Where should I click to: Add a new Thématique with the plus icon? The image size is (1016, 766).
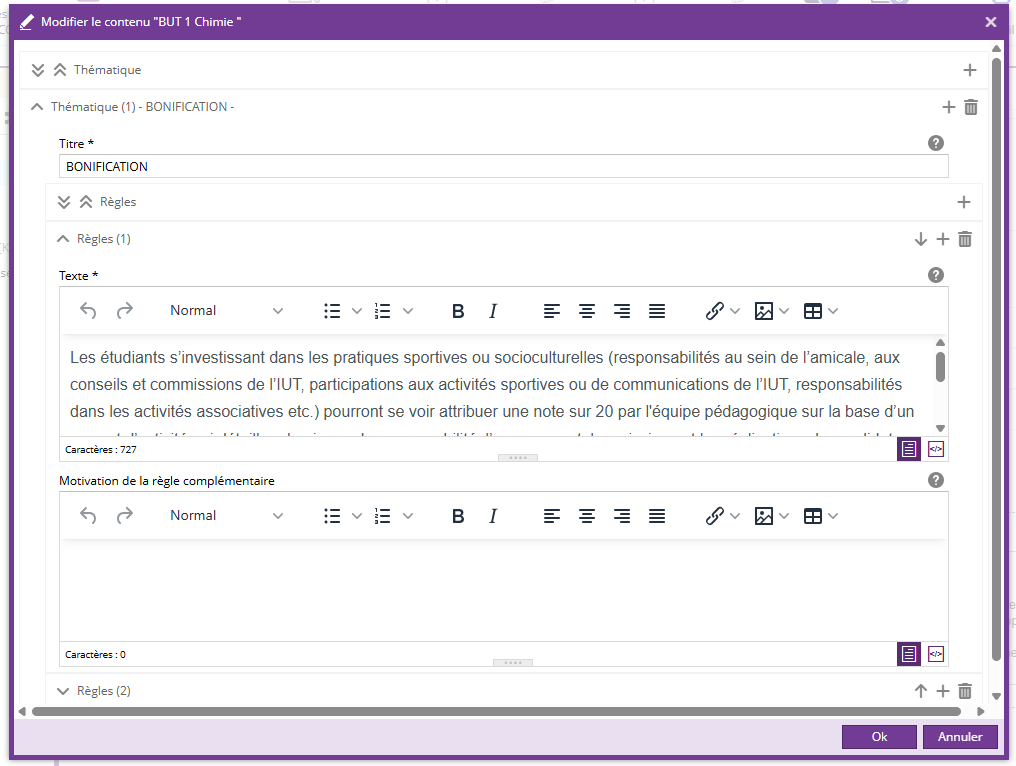(969, 70)
